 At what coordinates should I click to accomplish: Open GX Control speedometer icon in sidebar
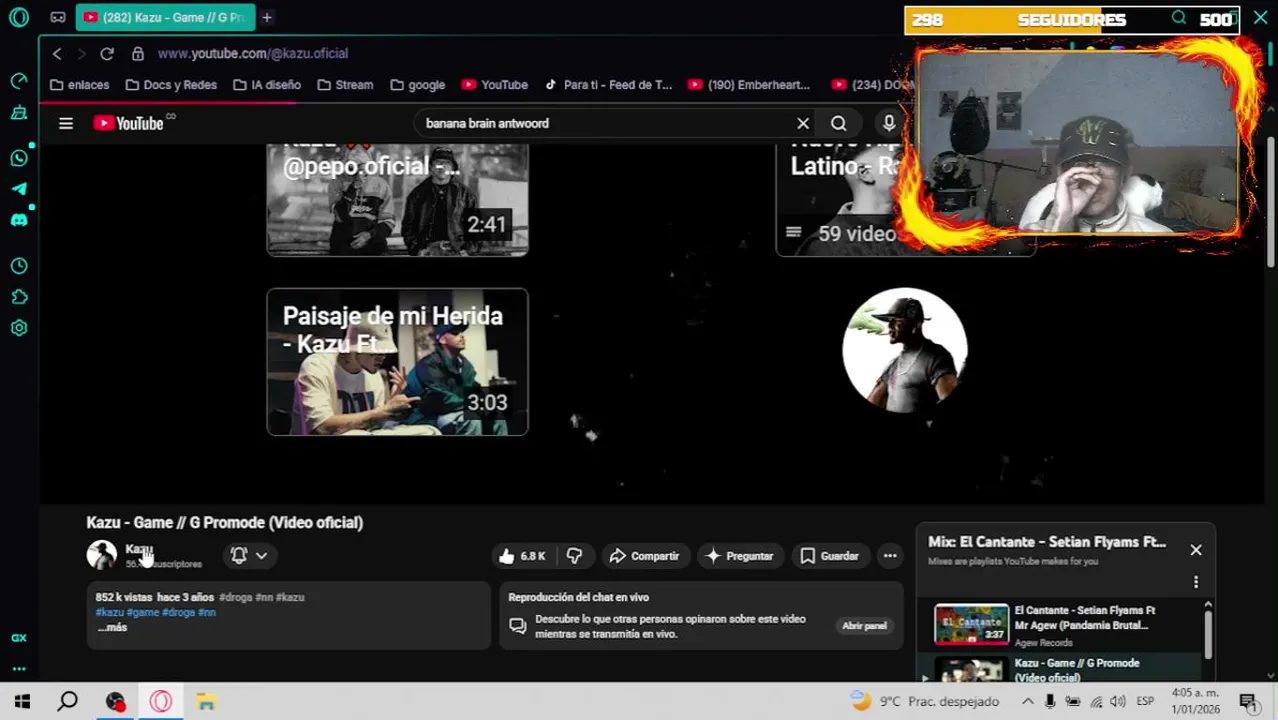tap(19, 81)
